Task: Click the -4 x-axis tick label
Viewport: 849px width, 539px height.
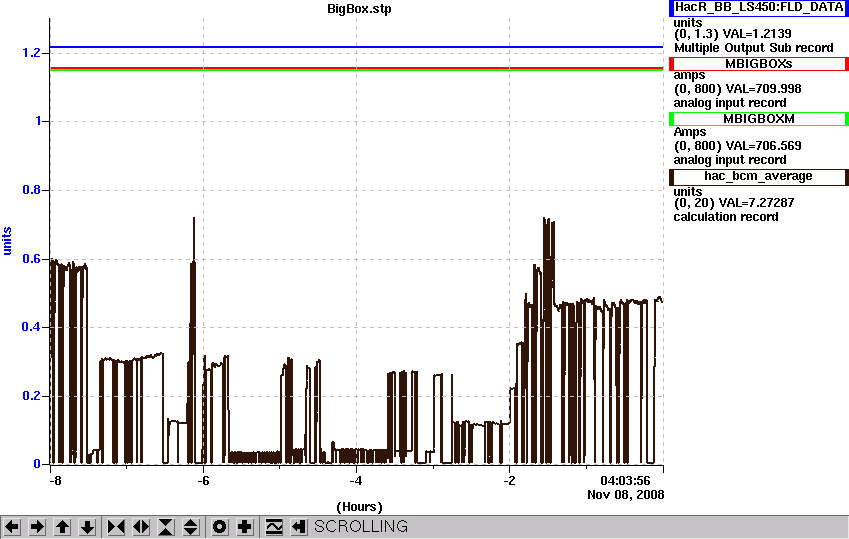Action: point(355,481)
